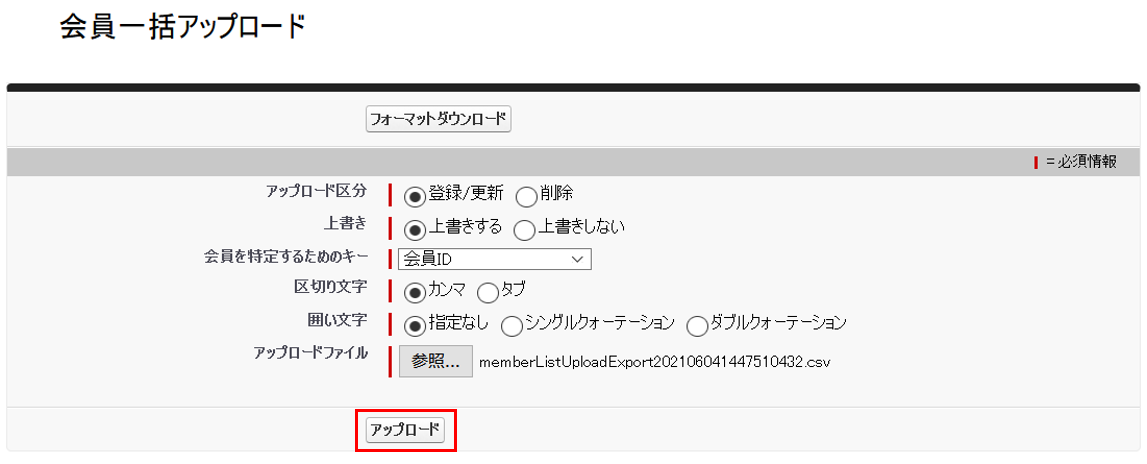Choose 削除 as the upload type

526,195
